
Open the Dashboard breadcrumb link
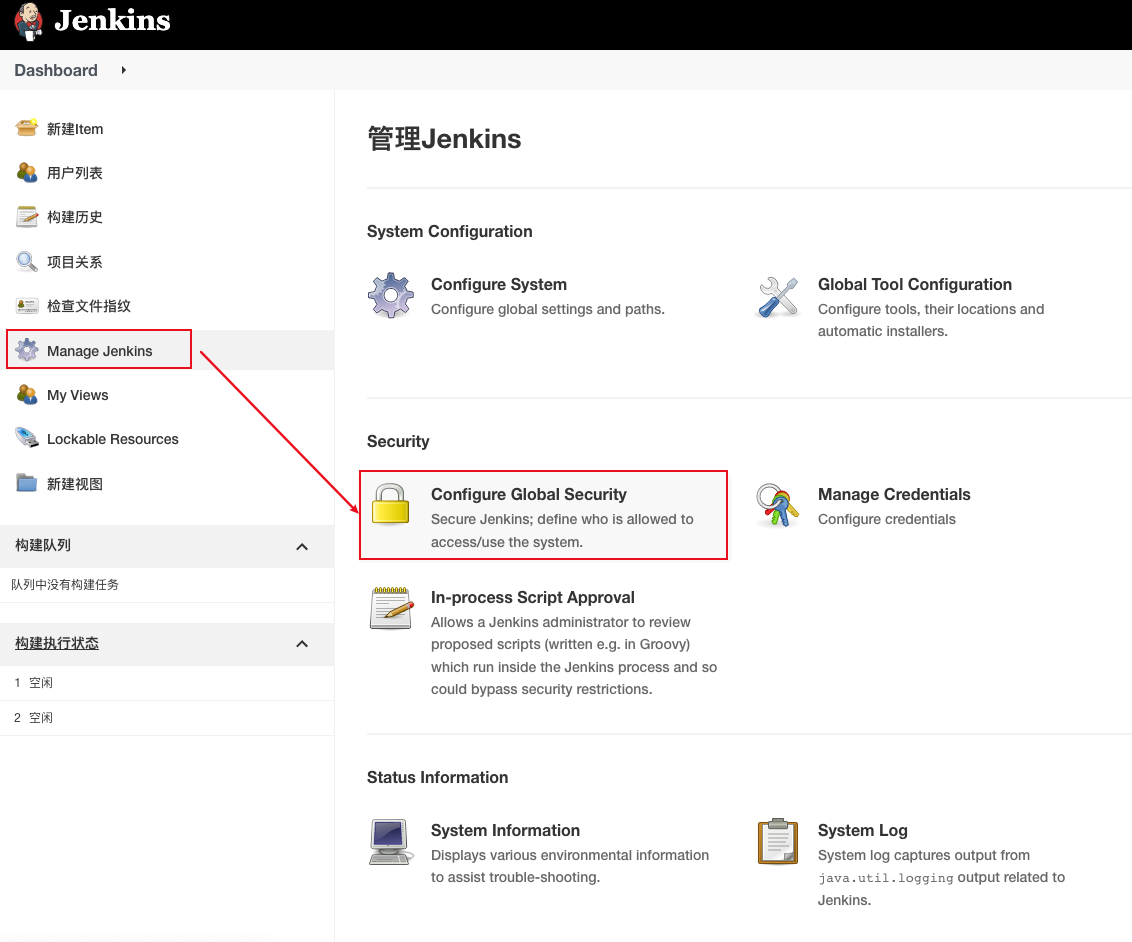(x=56, y=70)
